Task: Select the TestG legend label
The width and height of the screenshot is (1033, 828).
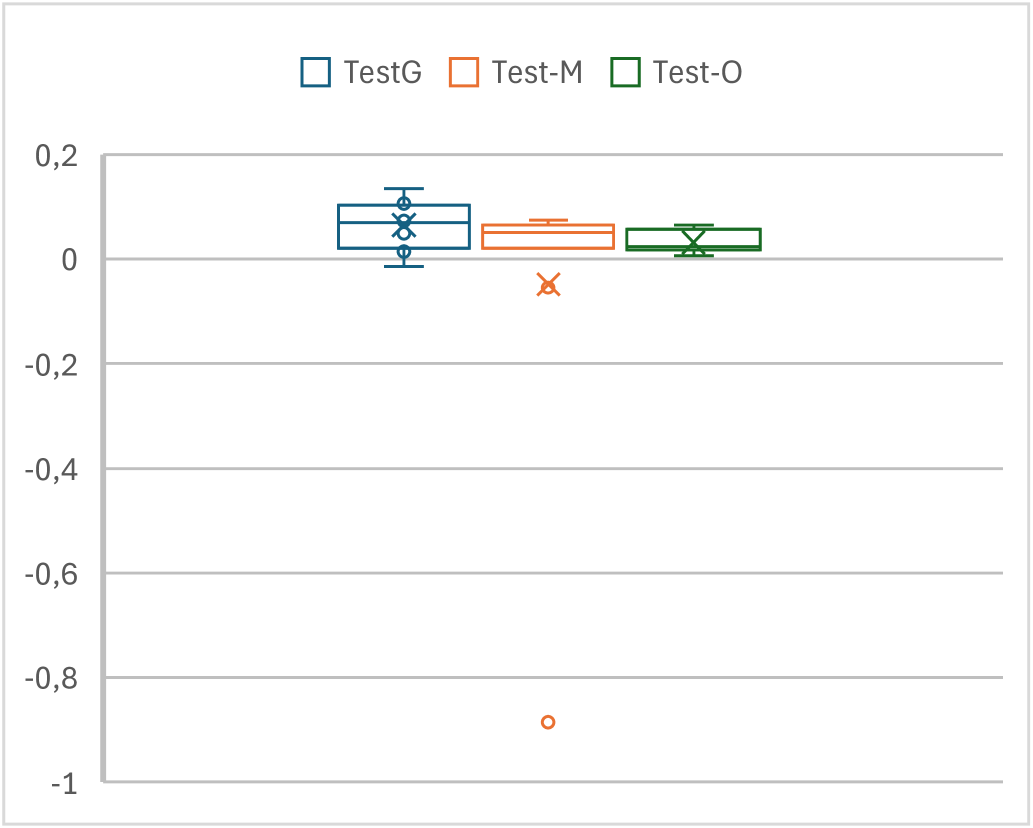Action: pyautogui.click(x=382, y=73)
